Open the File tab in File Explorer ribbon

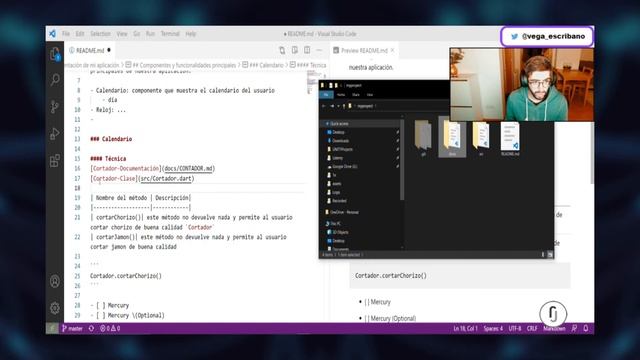(326, 95)
